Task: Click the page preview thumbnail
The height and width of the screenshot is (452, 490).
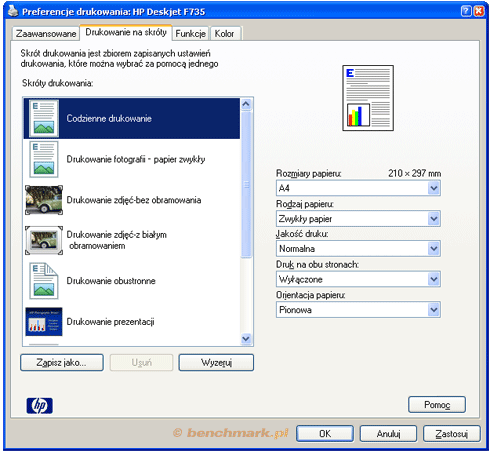Action: [368, 98]
